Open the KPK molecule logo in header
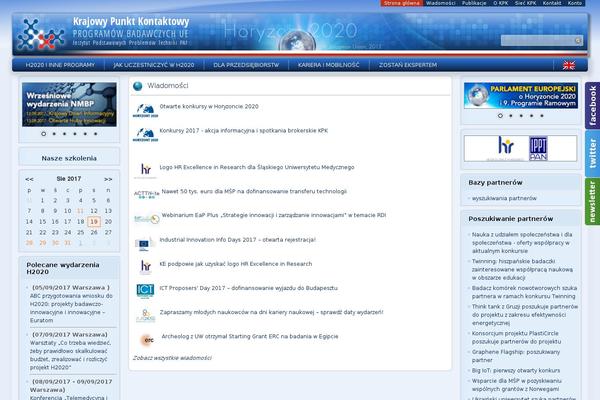This screenshot has width=600, height=400. (41, 34)
